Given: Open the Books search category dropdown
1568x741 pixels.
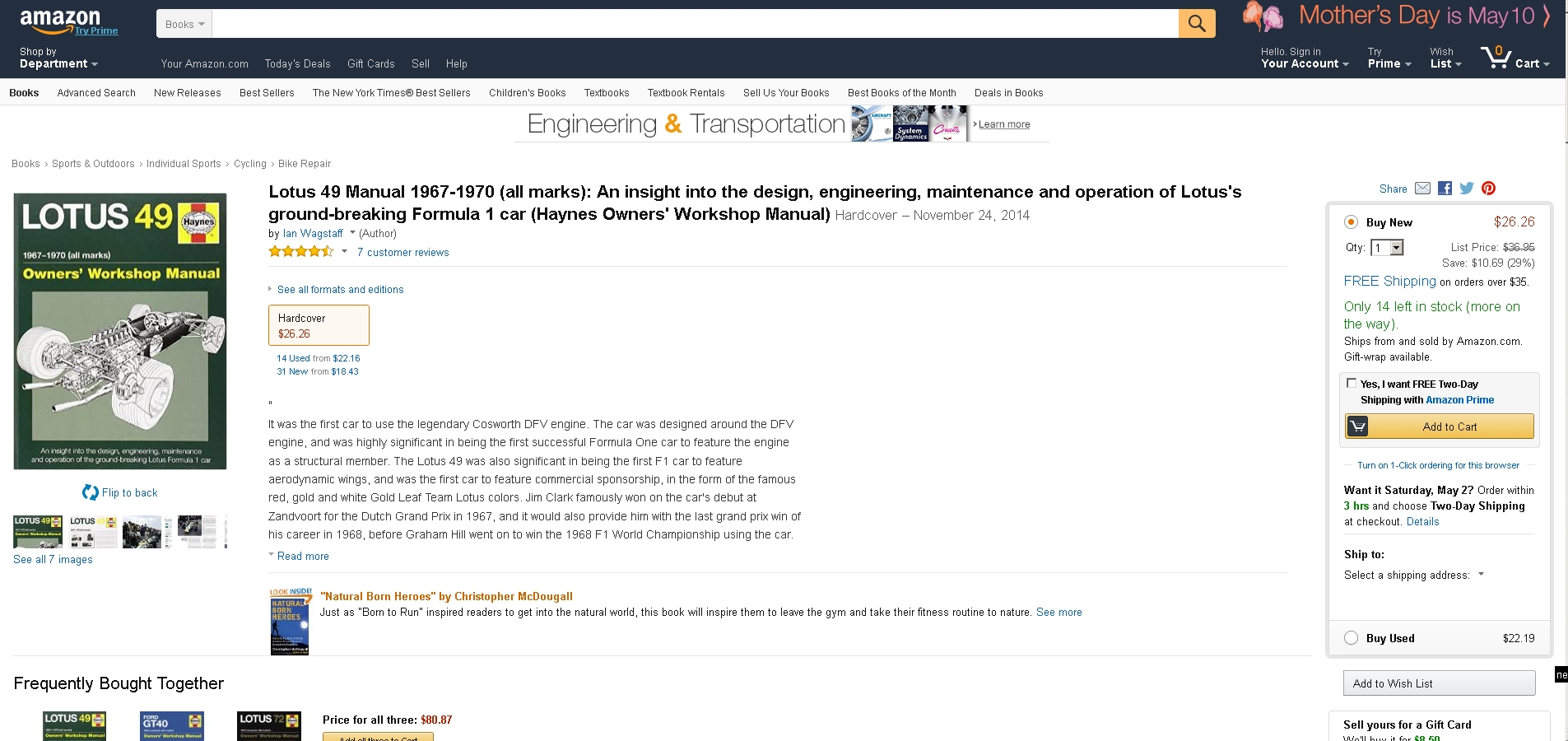Looking at the screenshot, I should point(184,24).
